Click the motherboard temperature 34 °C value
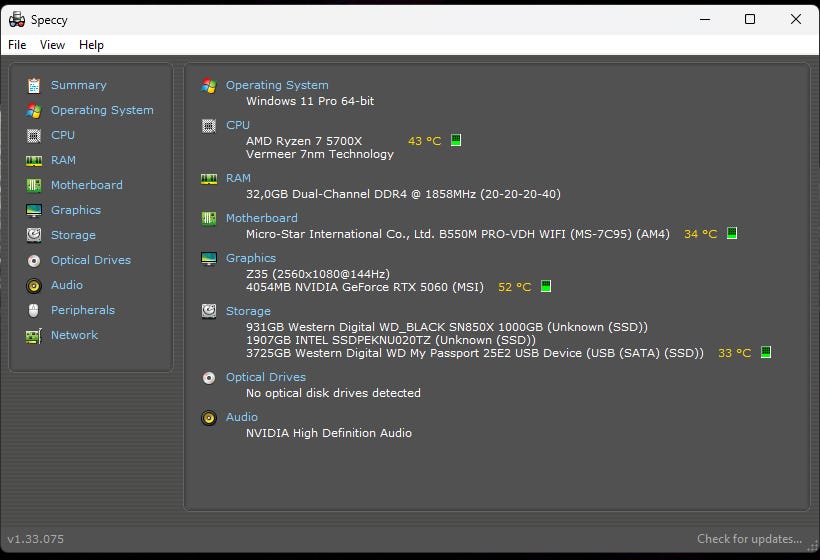This screenshot has width=820, height=560. click(x=701, y=234)
